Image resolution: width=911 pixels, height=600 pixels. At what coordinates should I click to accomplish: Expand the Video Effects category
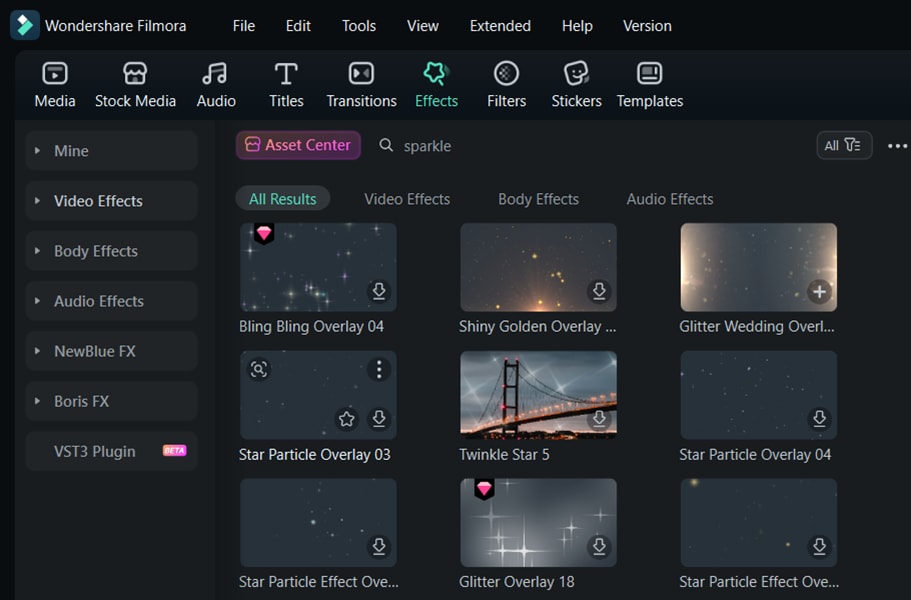point(112,201)
